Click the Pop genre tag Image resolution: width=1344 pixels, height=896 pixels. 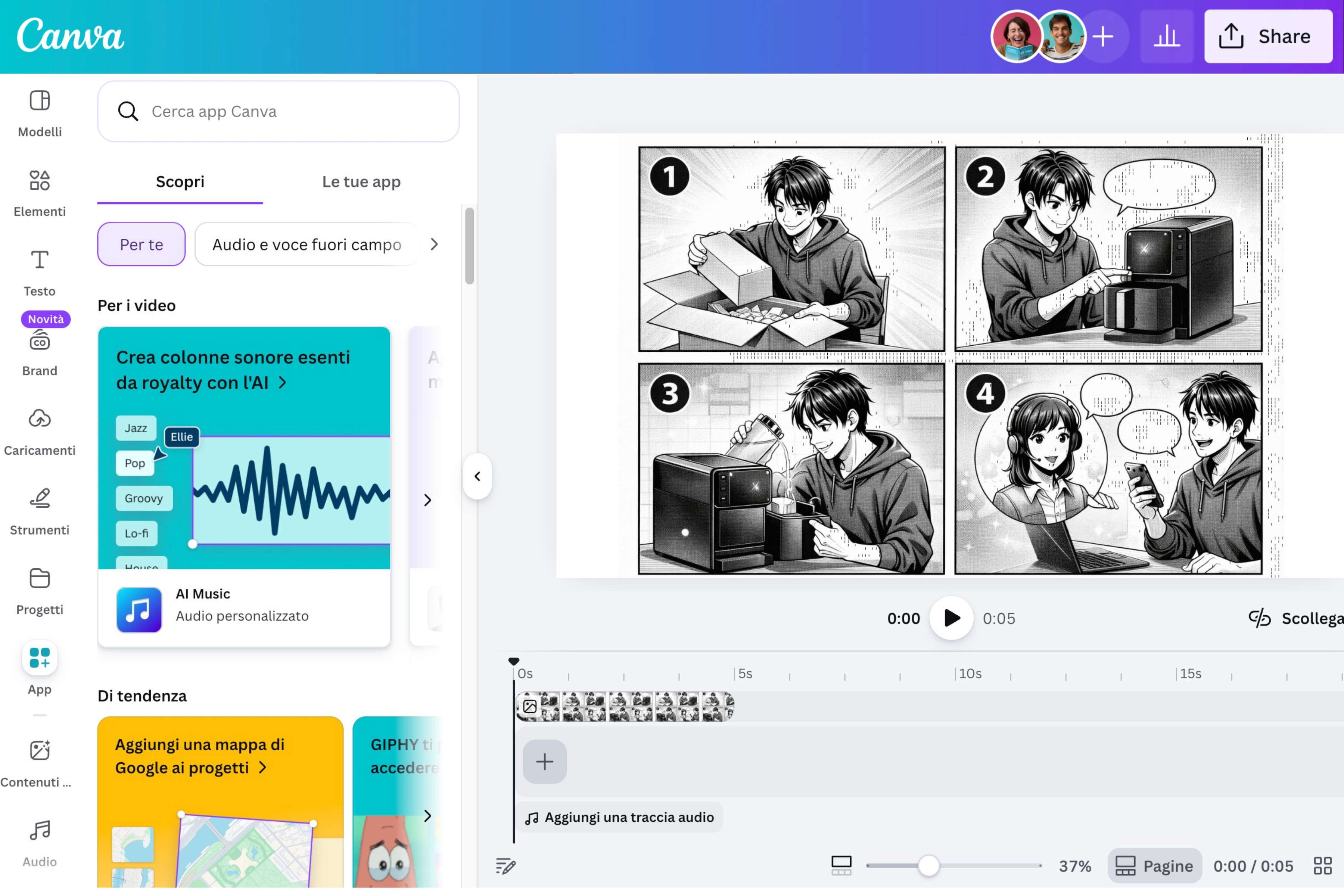click(x=135, y=463)
